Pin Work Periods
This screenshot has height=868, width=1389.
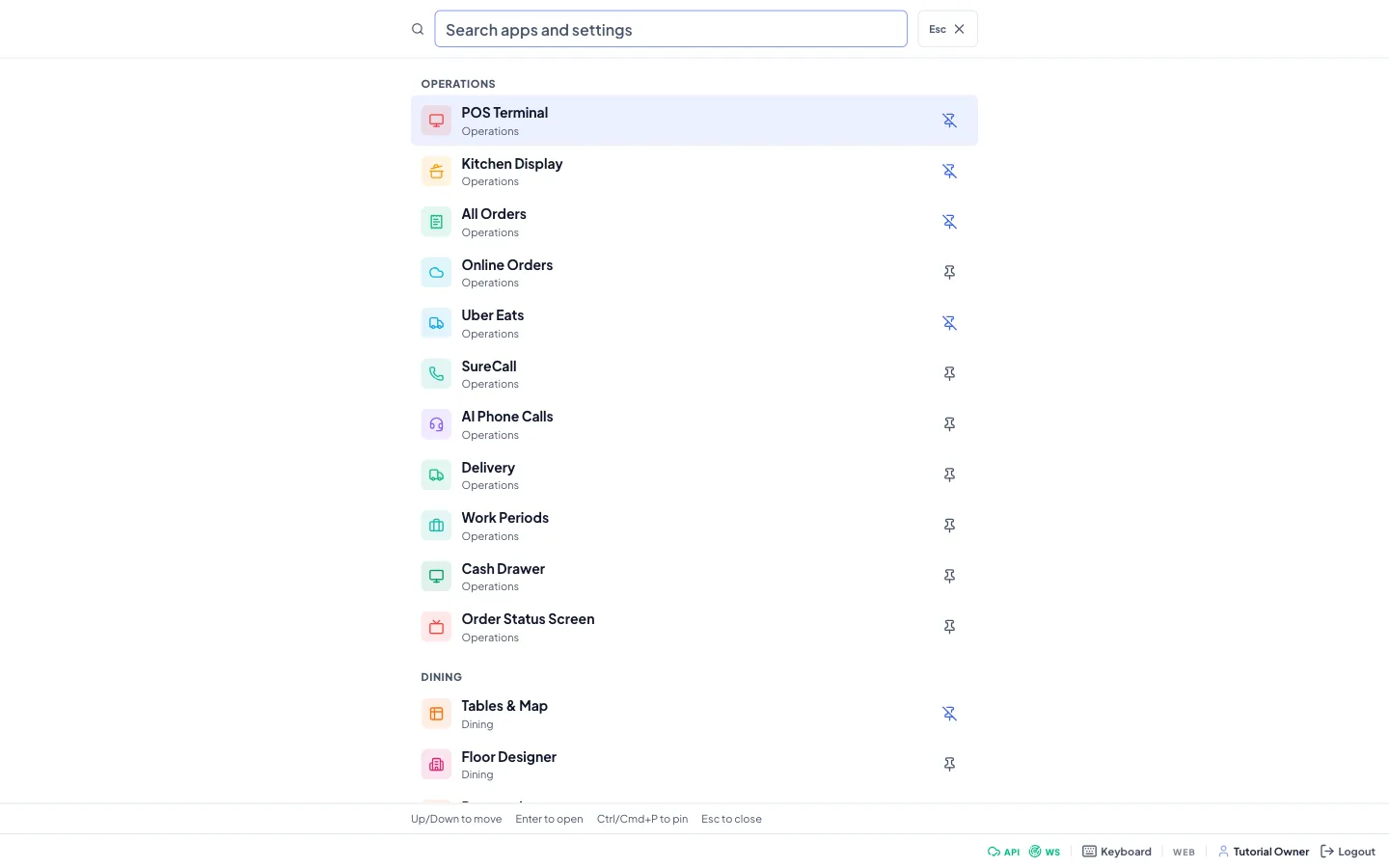click(x=949, y=526)
